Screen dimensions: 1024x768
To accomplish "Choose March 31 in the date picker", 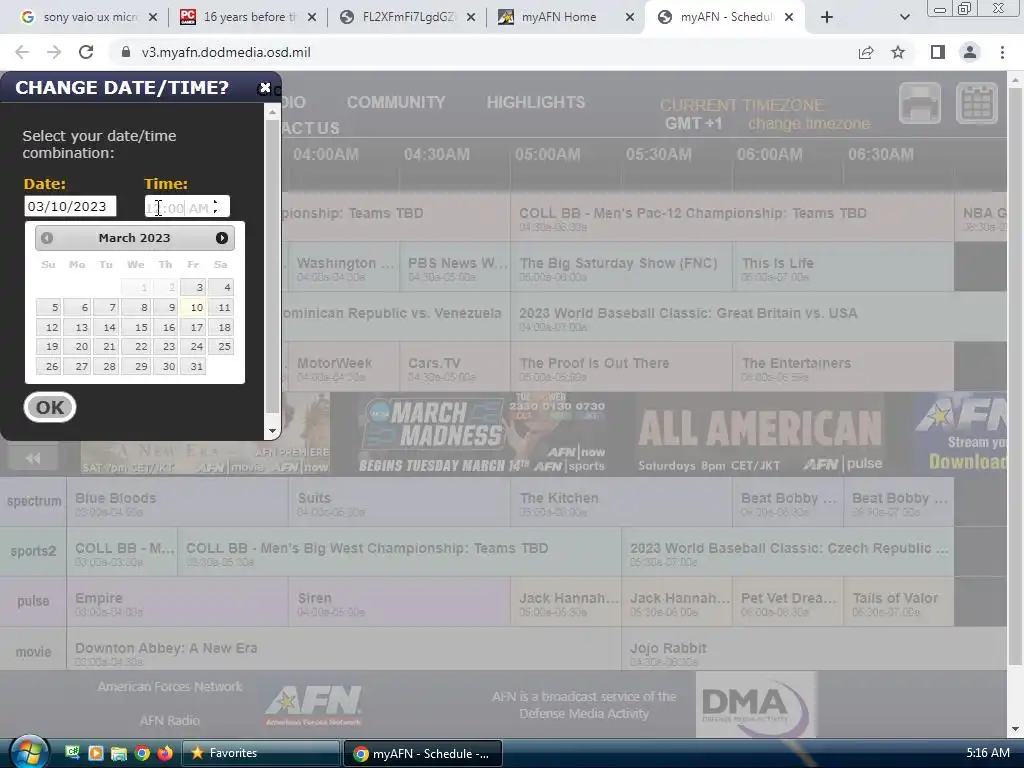I will tap(193, 366).
